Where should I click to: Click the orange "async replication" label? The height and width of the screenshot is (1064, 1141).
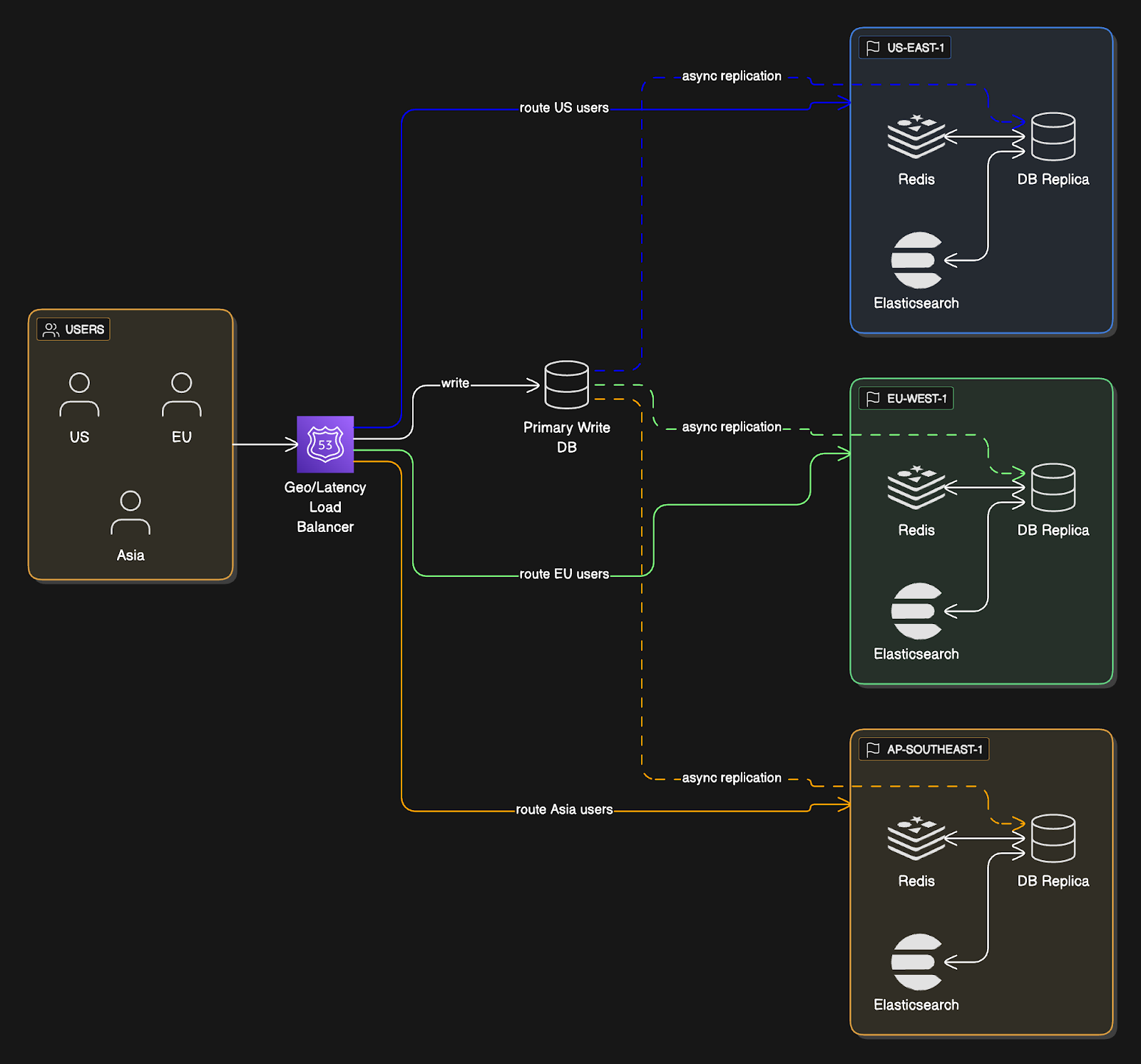pyautogui.click(x=732, y=778)
